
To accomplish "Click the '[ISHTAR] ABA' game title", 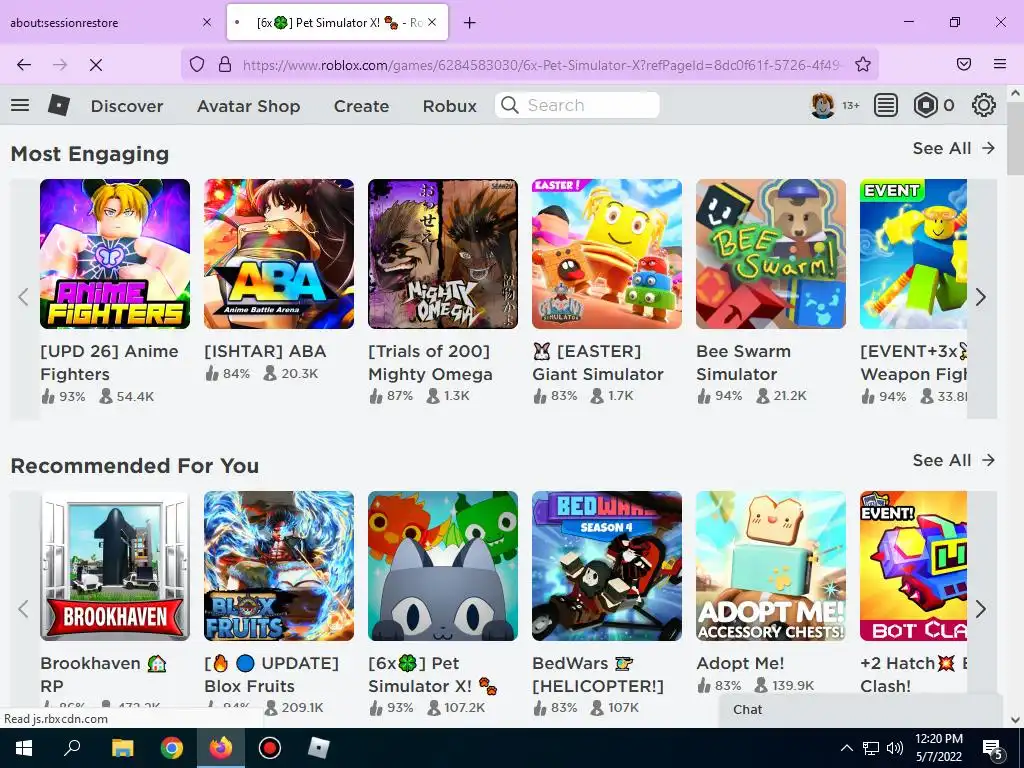I will click(x=265, y=351).
